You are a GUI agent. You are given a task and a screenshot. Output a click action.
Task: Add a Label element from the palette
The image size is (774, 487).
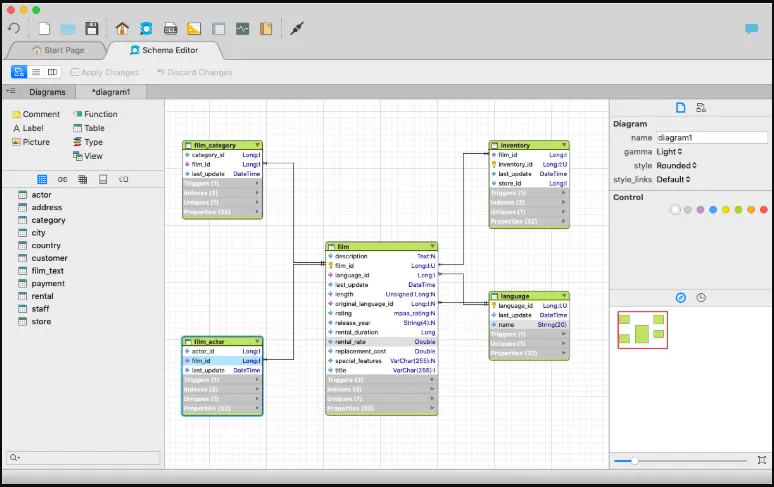(x=28, y=128)
